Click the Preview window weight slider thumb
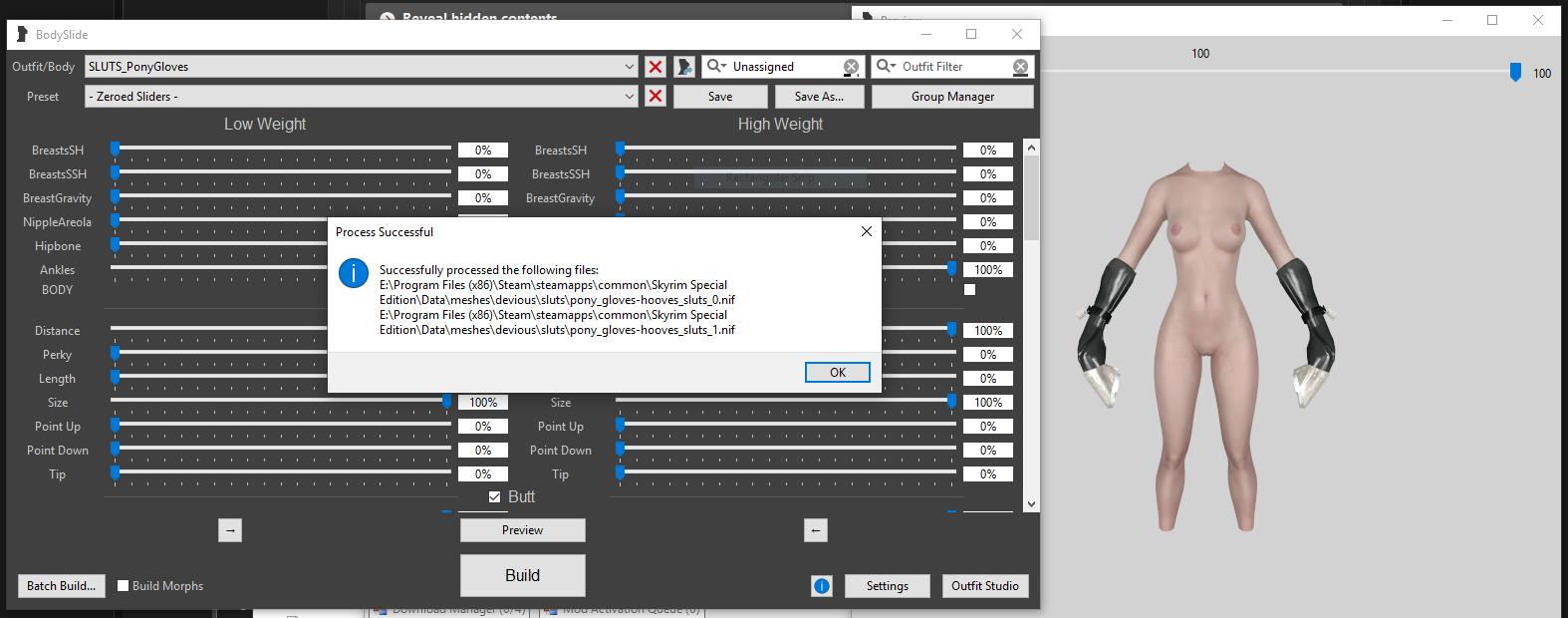 1515,72
